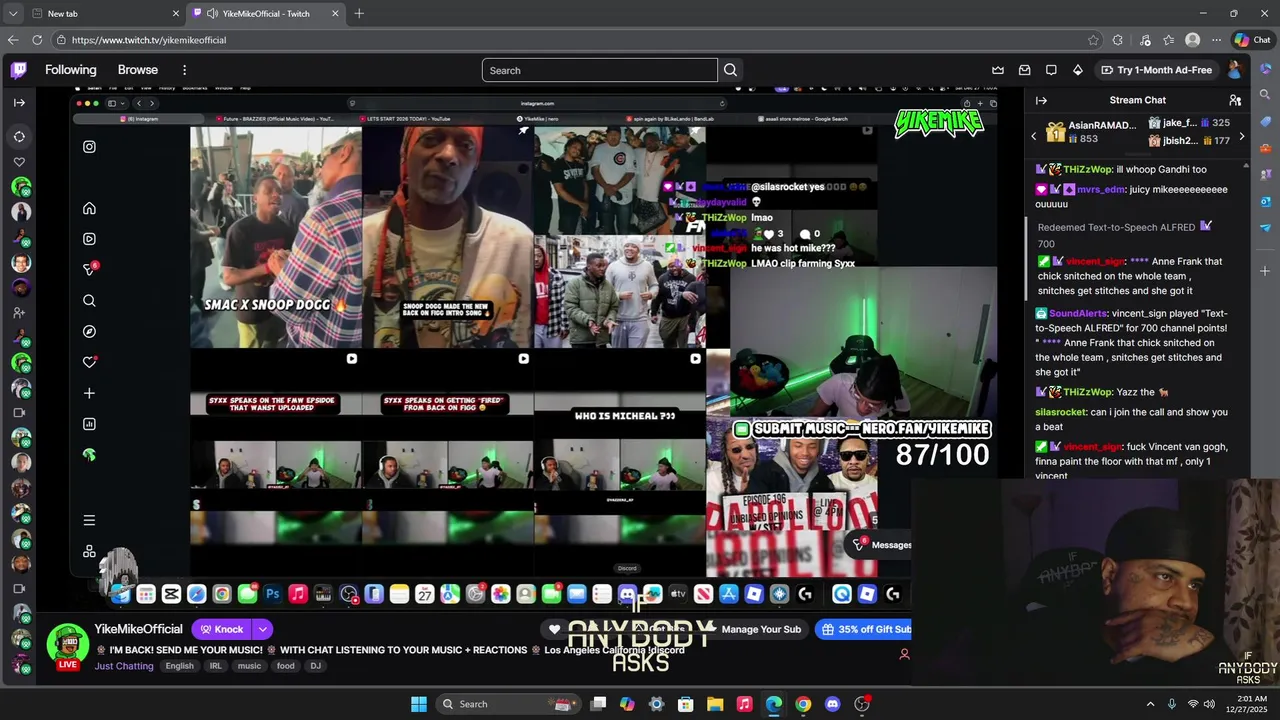Viewport: 1280px width, 720px height.
Task: Click the streamer's LIVE avatar
Action: coord(68,646)
